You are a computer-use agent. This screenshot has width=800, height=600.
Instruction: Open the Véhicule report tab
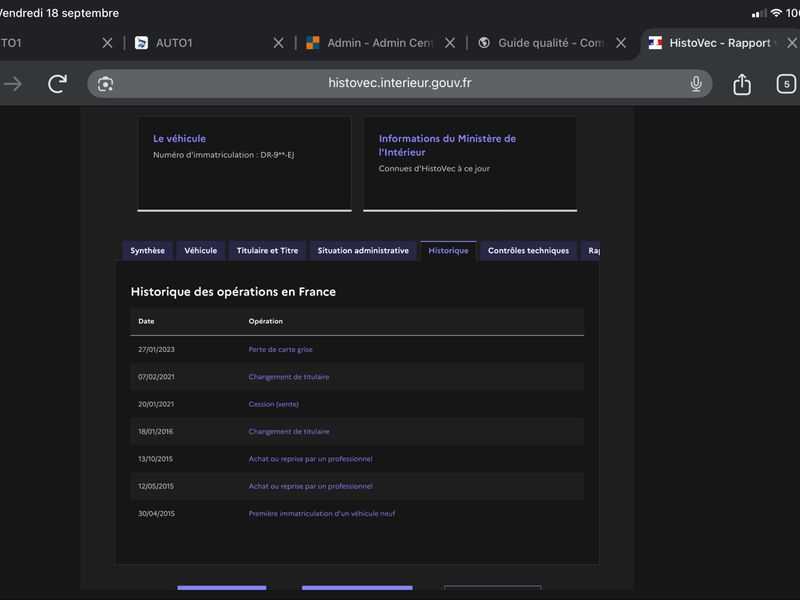201,251
